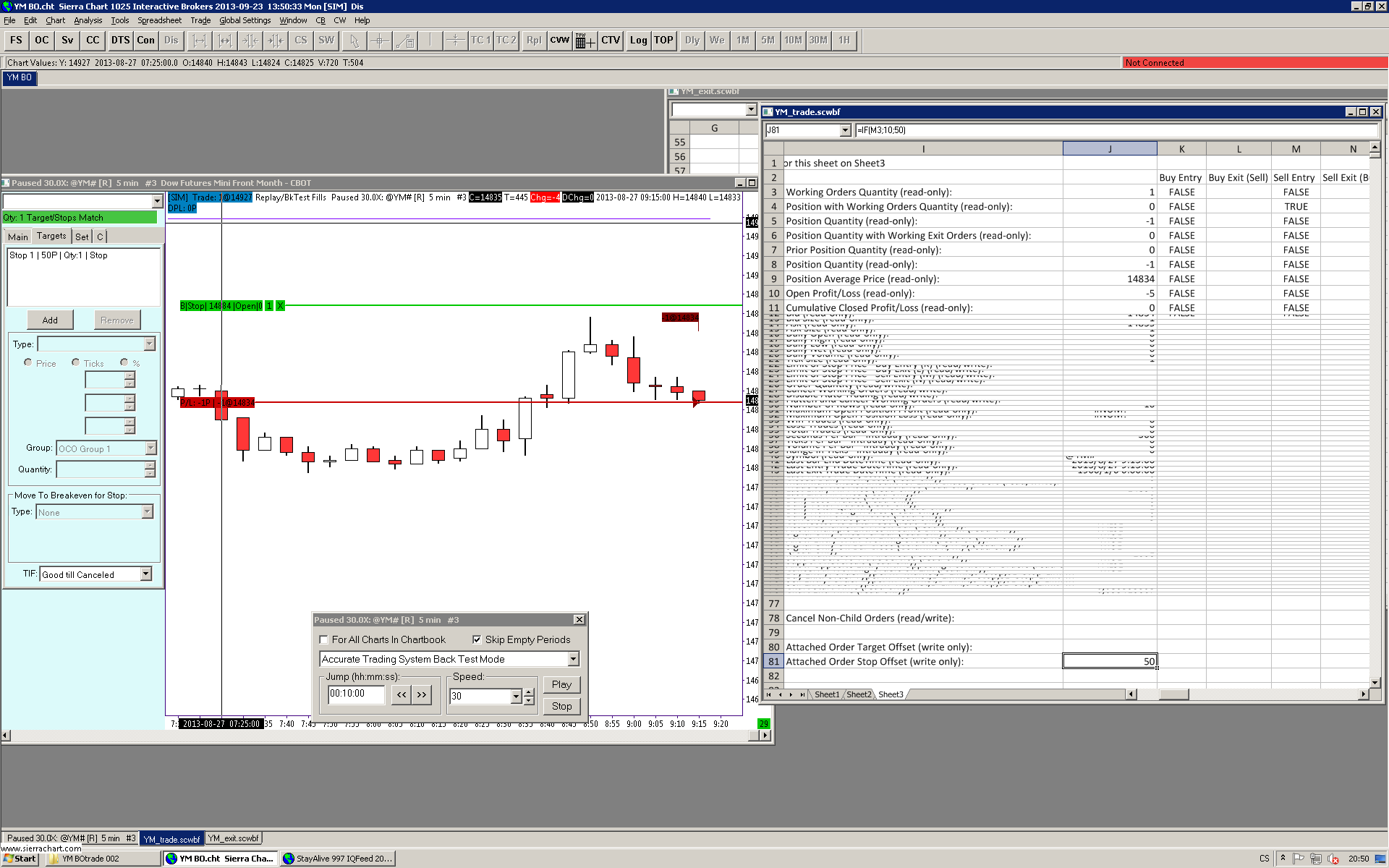Click the FS toolbar button

[16, 41]
